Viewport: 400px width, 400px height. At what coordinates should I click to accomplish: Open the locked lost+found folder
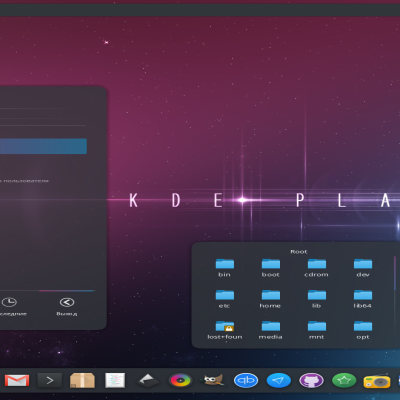pyautogui.click(x=225, y=330)
